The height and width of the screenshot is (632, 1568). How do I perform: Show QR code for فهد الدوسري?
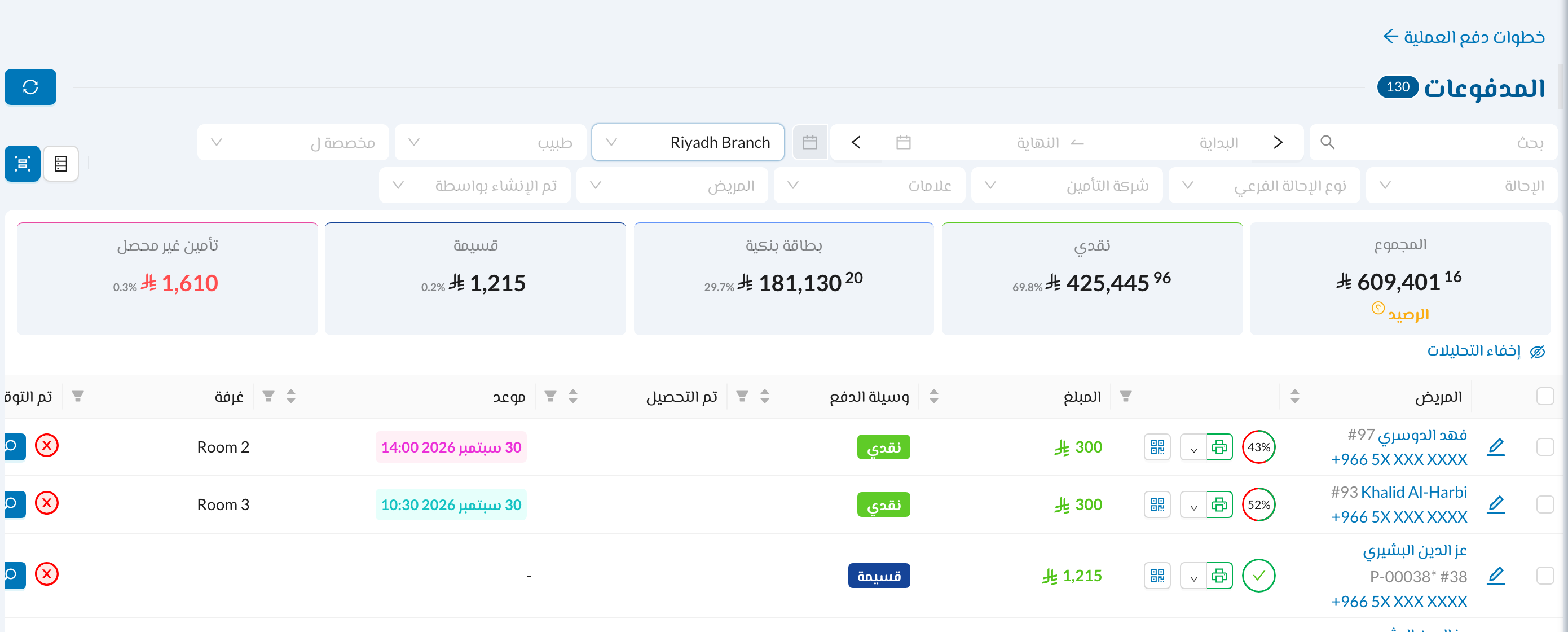click(1157, 447)
